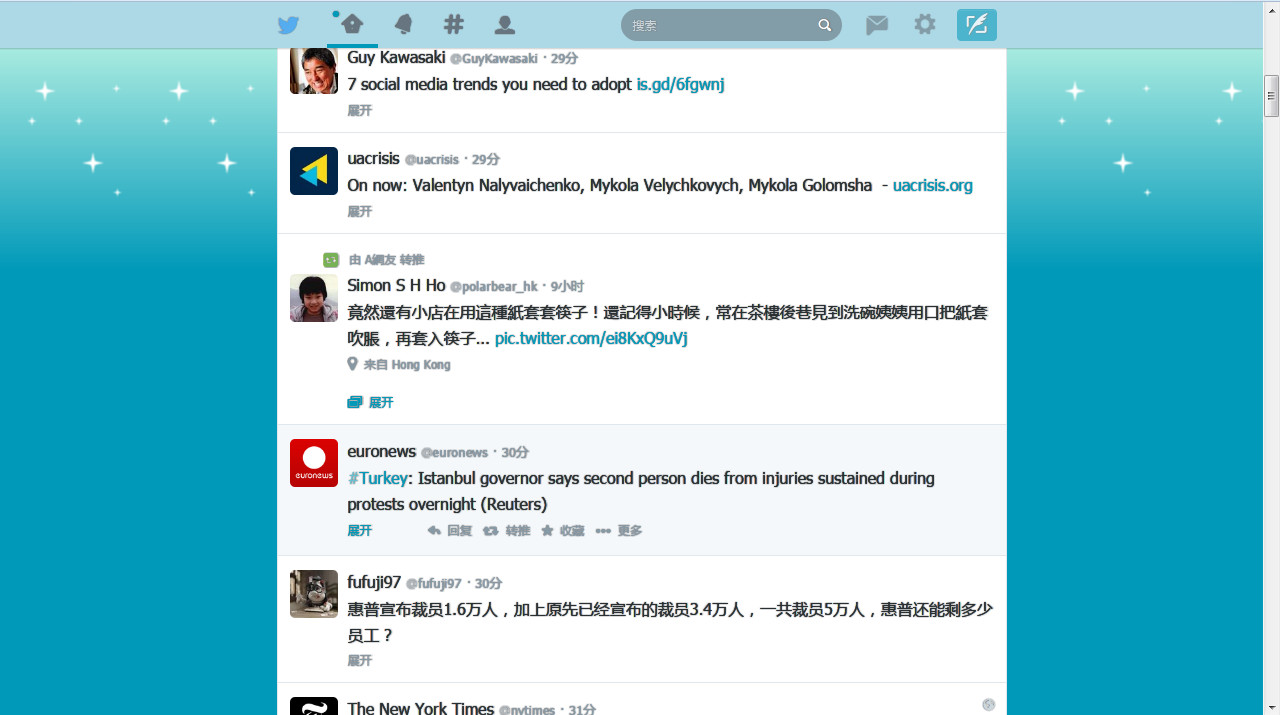Open Guy Kawasaki's profile name
The image size is (1280, 715).
pyautogui.click(x=396, y=58)
